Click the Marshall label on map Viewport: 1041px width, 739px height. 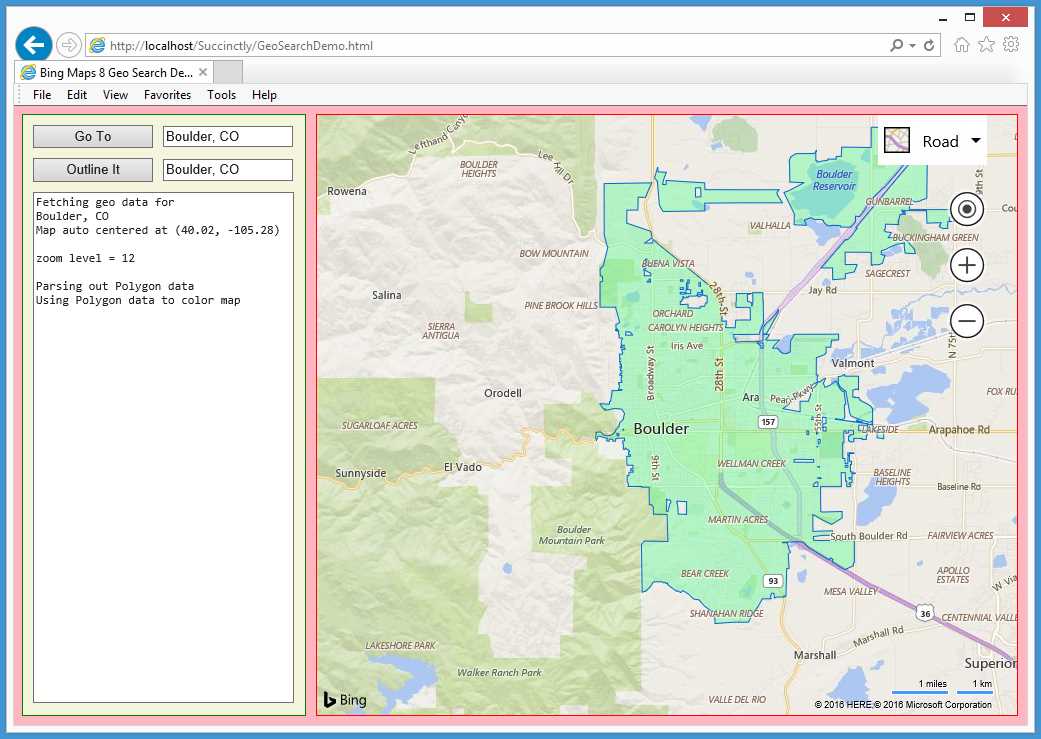815,655
